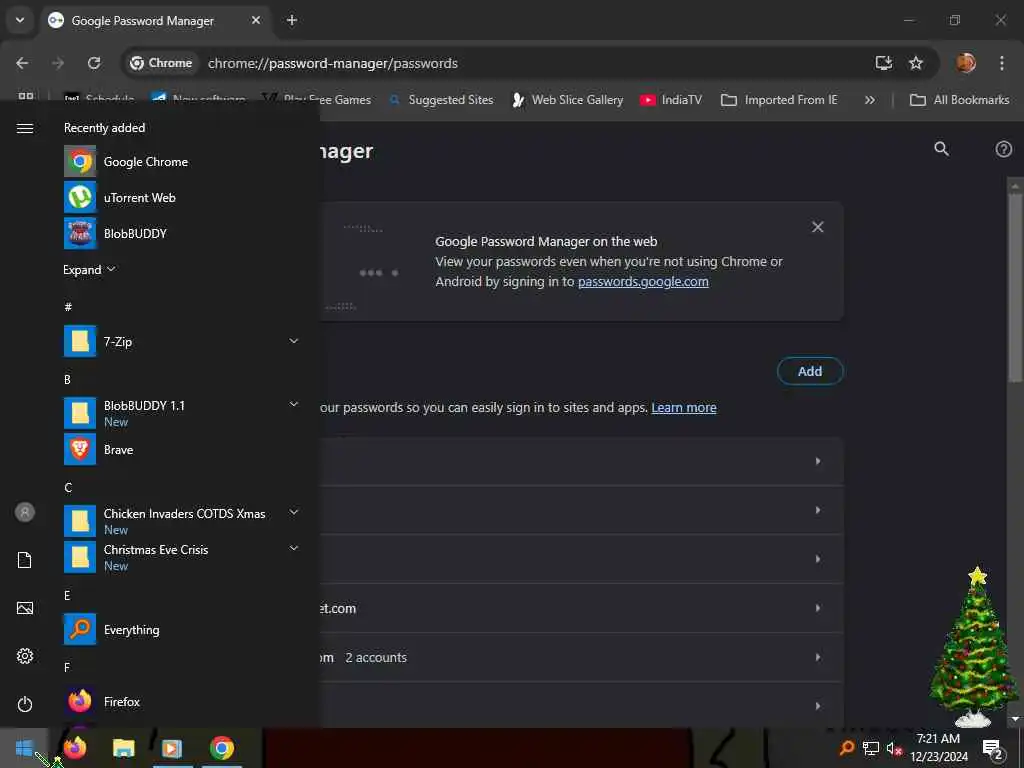Jump to letter E app group
This screenshot has height=768, width=1024.
(67, 596)
